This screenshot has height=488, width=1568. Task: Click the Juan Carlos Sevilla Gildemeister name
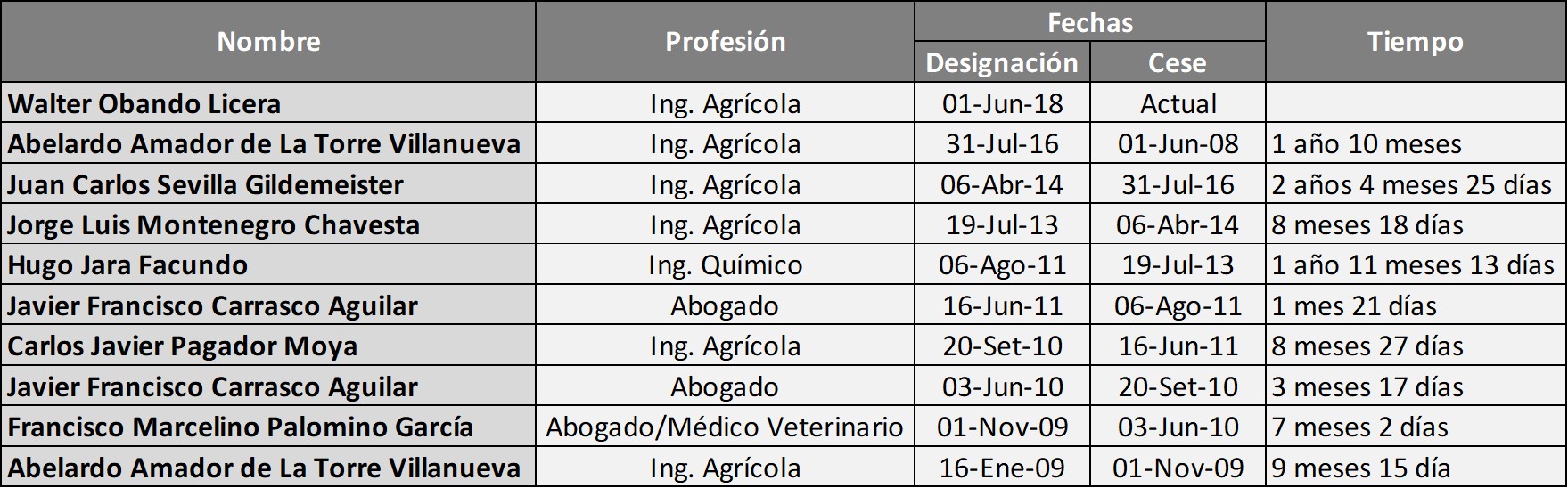205,185
